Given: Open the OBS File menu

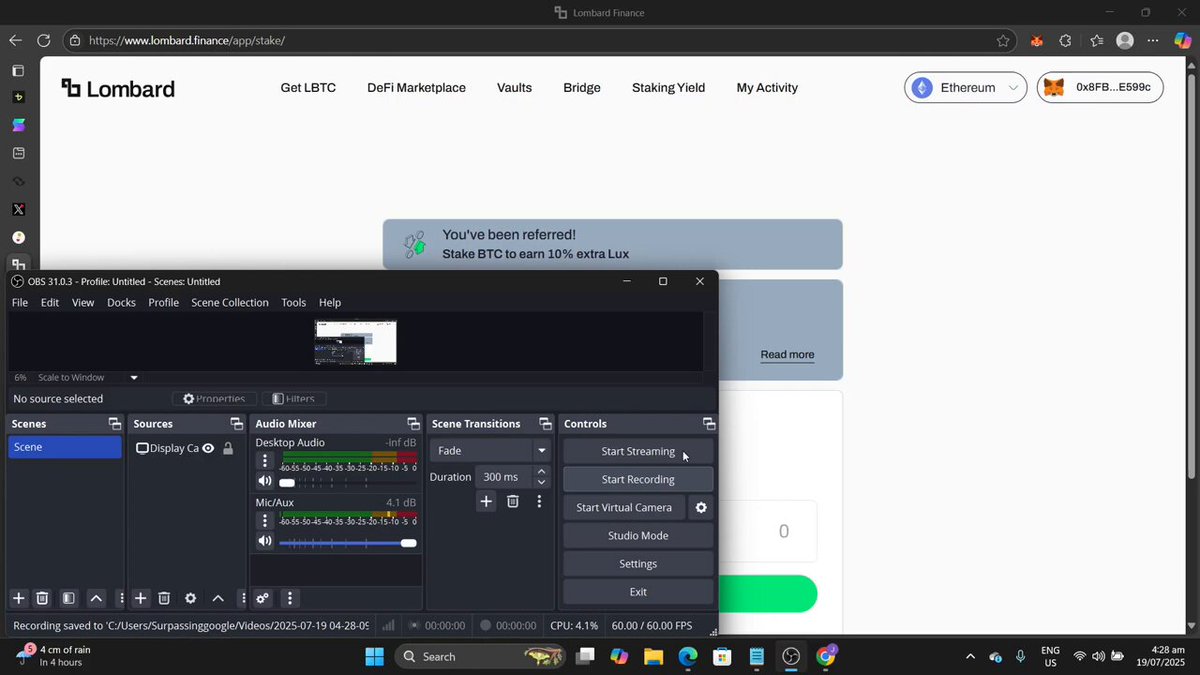Looking at the screenshot, I should [20, 302].
